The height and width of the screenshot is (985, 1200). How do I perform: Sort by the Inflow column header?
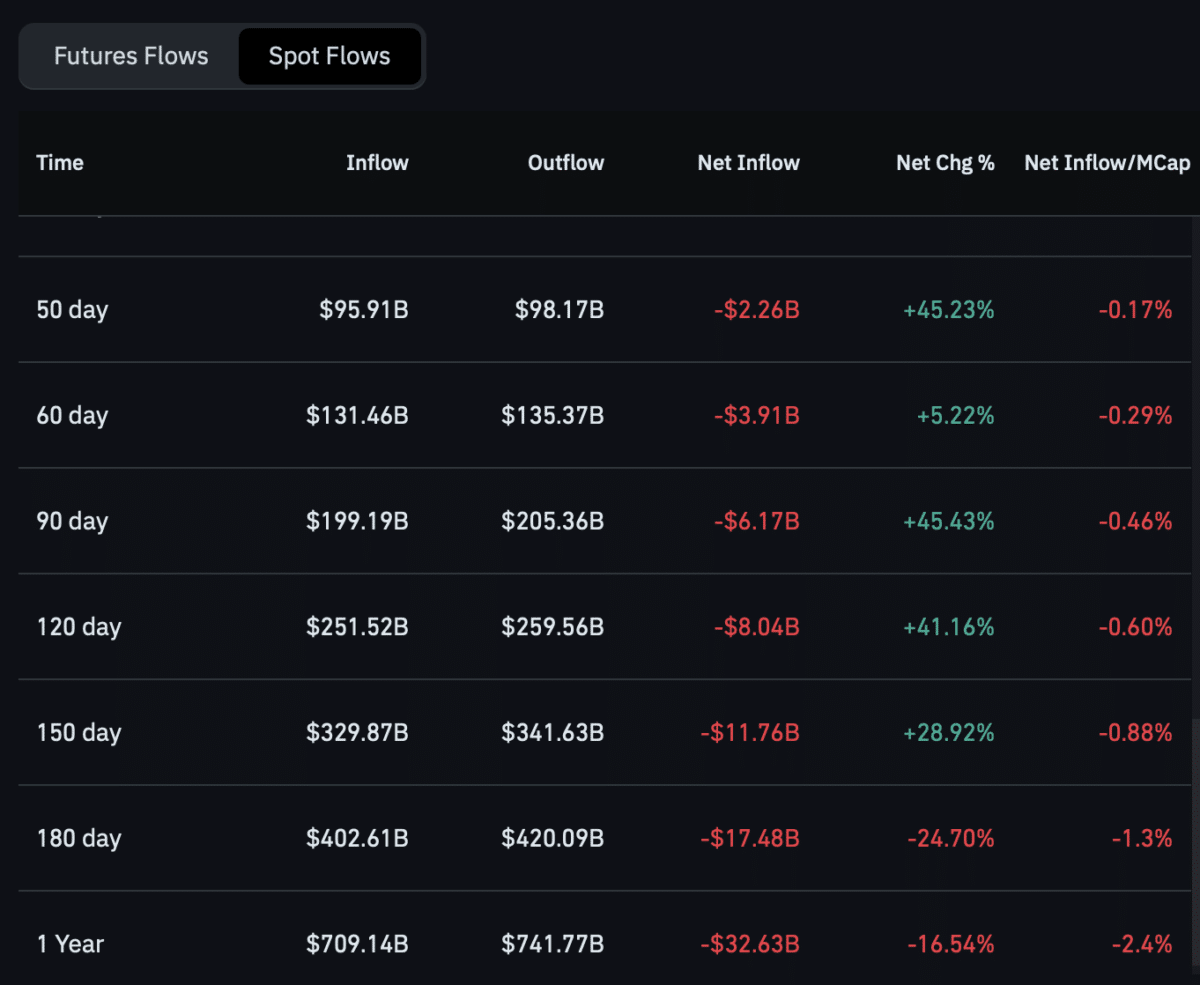[377, 163]
